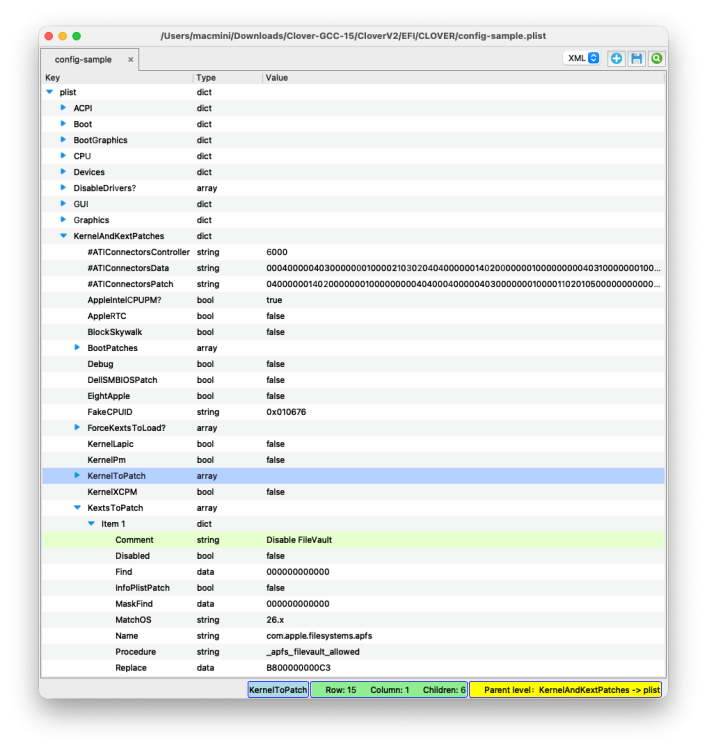
Task: Select the BlockSkywalk row
Action: (x=353, y=332)
